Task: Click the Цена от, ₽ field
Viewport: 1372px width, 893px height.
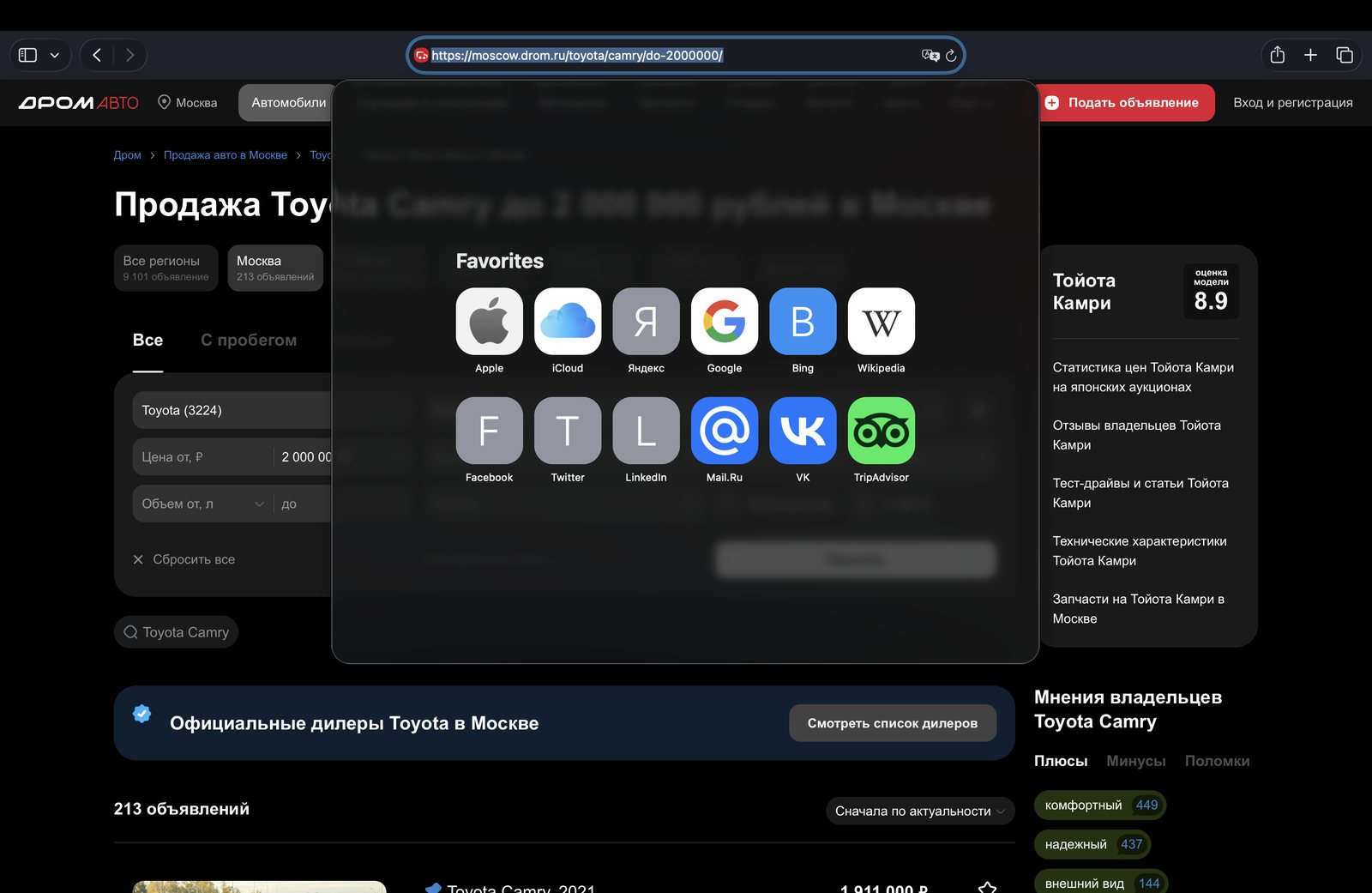Action: tap(202, 457)
